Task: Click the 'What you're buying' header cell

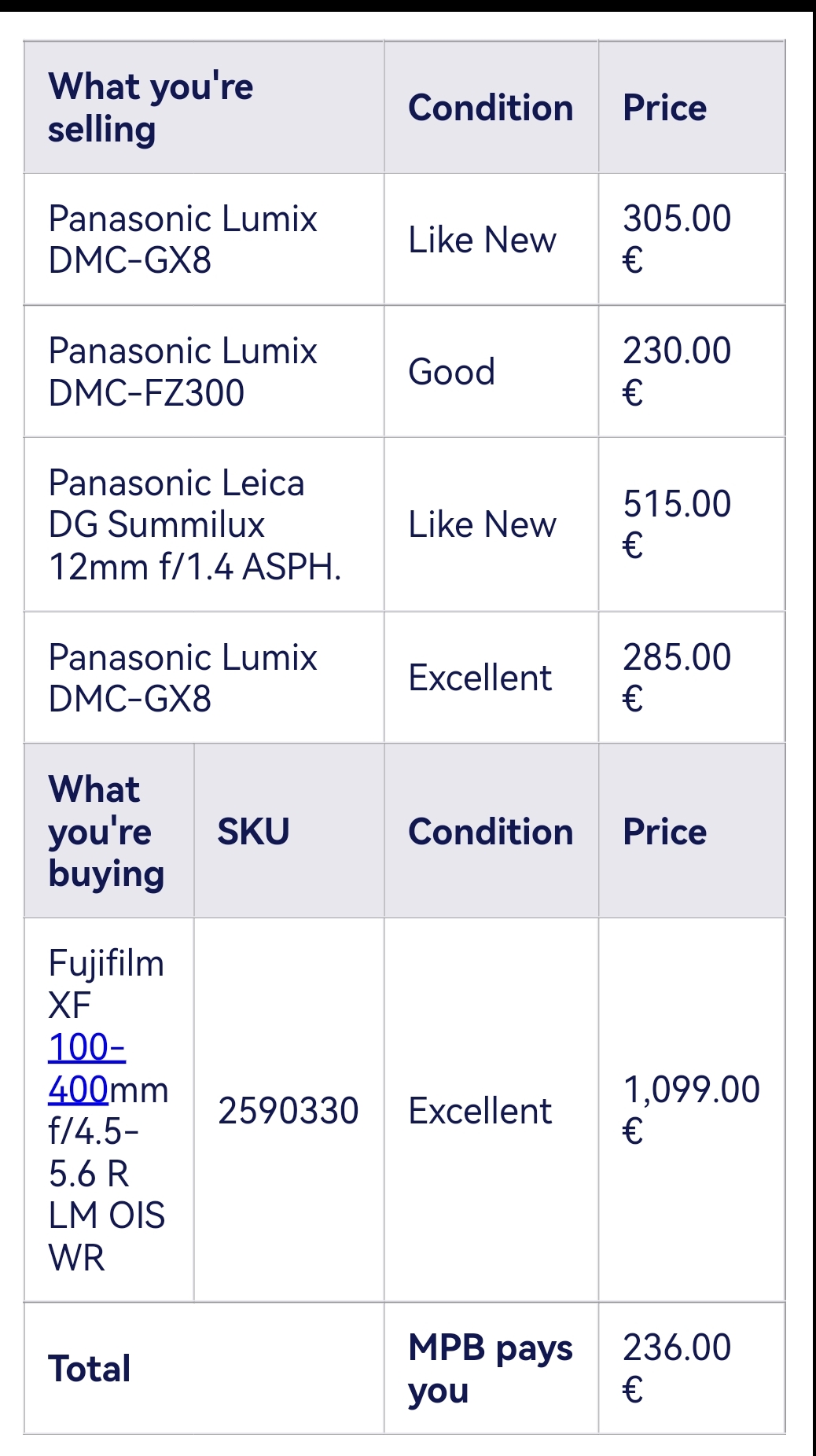Action: point(109,831)
